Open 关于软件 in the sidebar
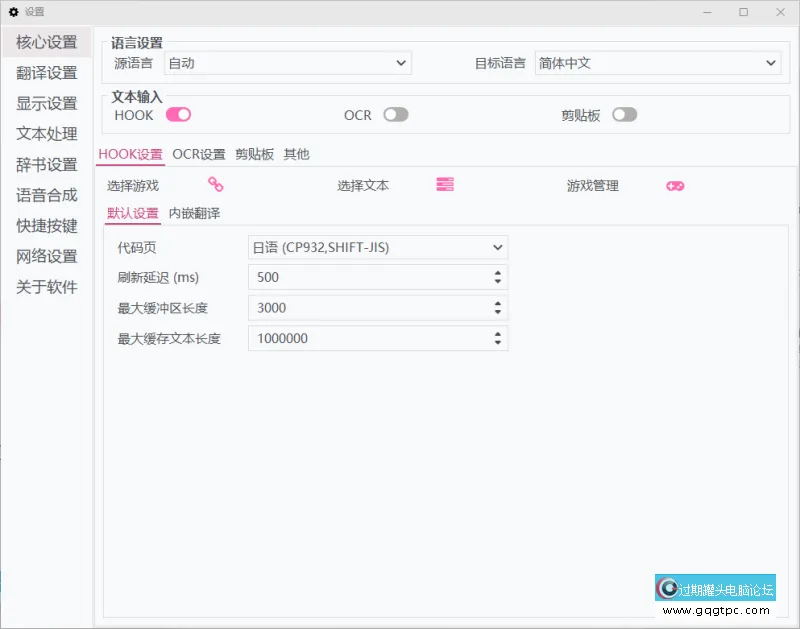The image size is (800, 629). tap(47, 287)
